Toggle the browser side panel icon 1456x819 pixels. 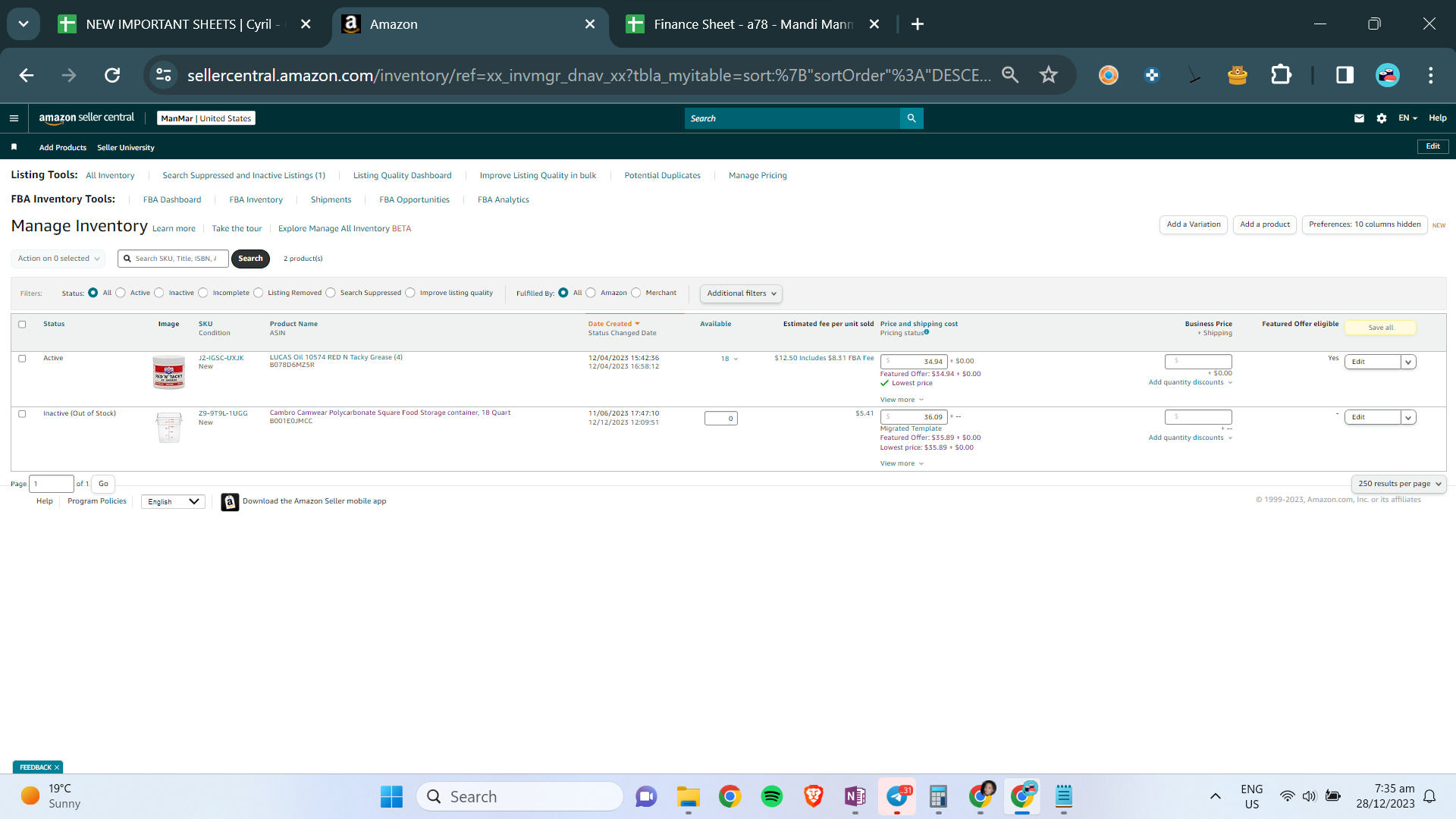tap(1345, 75)
